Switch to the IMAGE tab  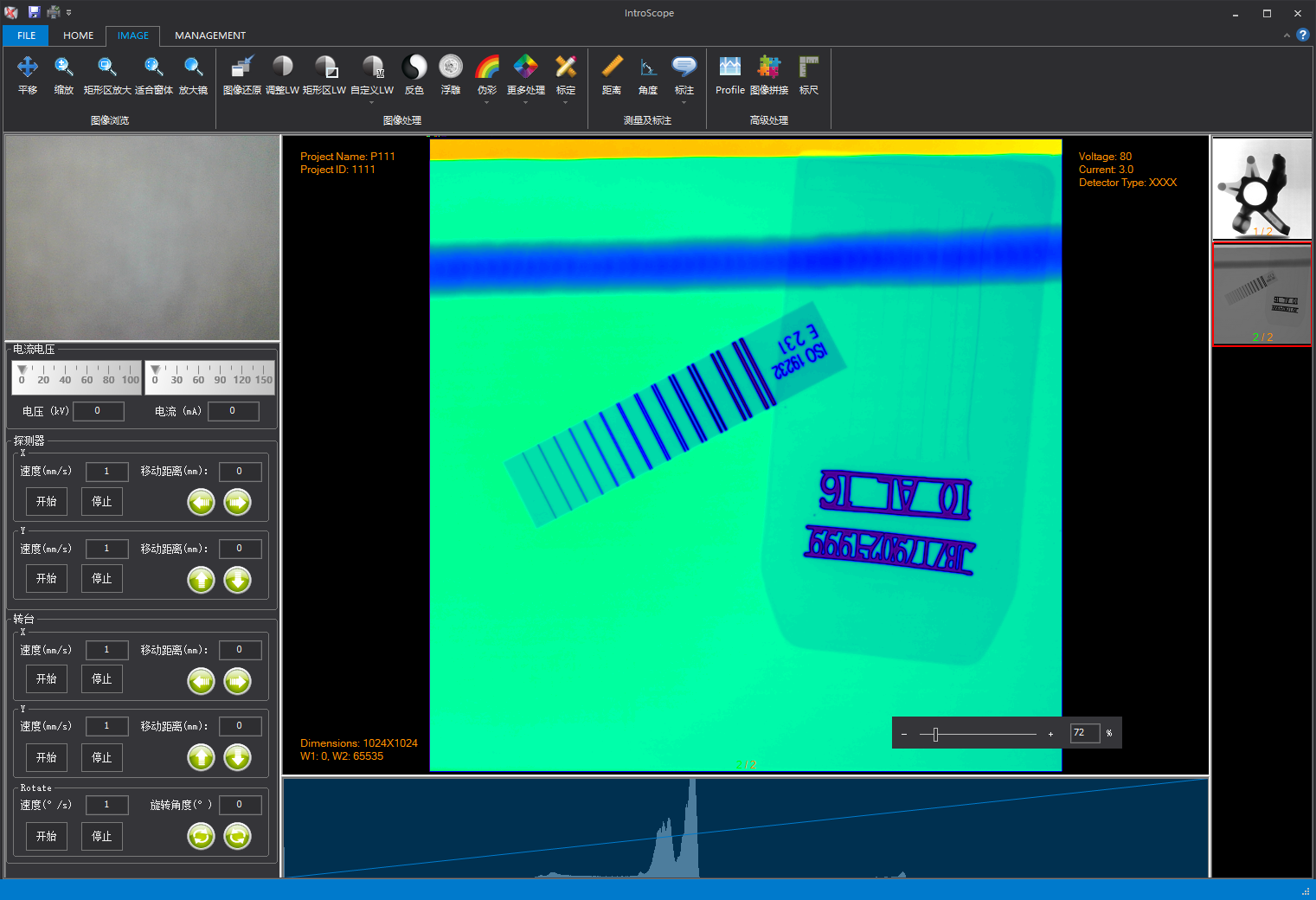133,35
